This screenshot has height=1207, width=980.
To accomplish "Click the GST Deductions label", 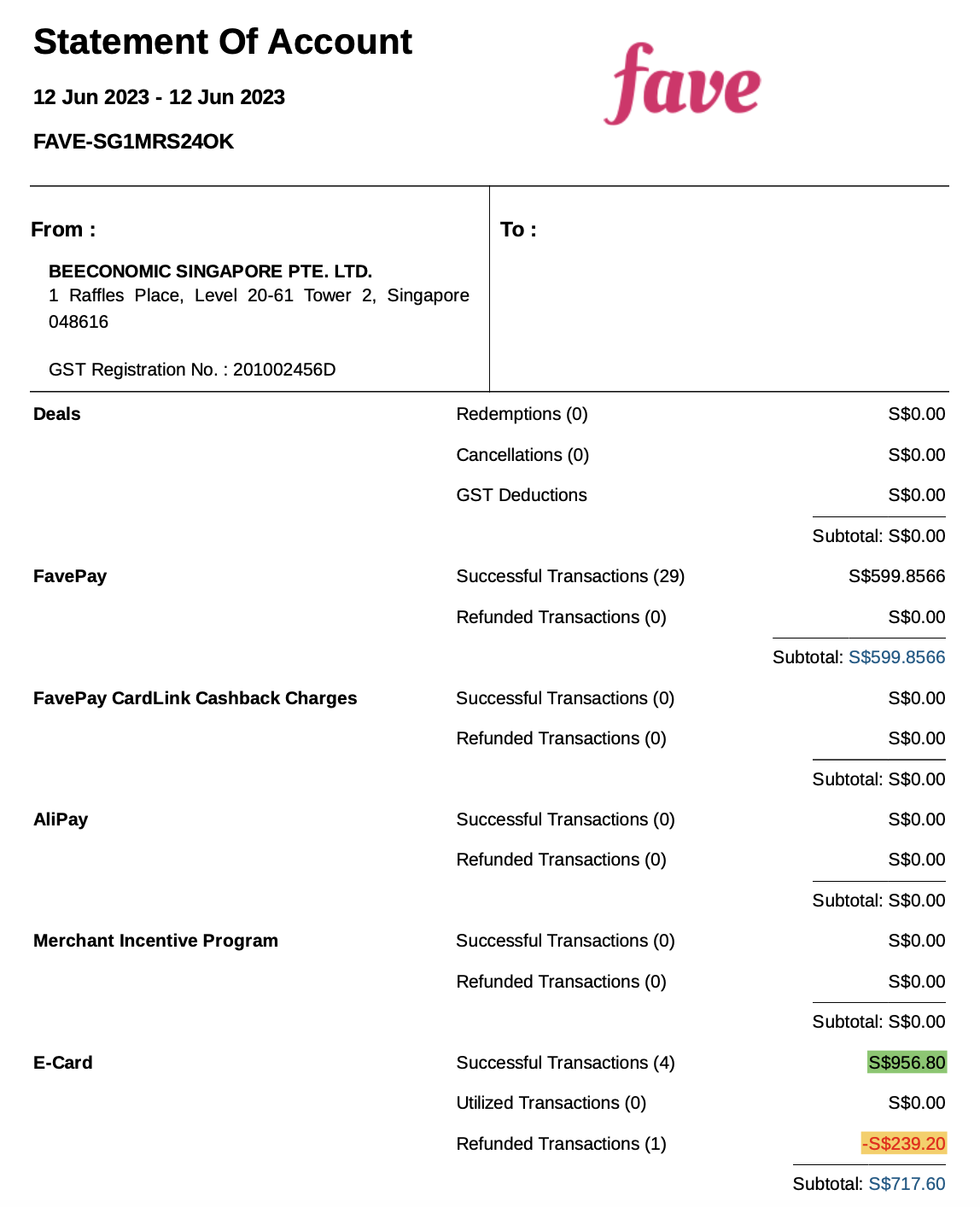I will point(522,495).
